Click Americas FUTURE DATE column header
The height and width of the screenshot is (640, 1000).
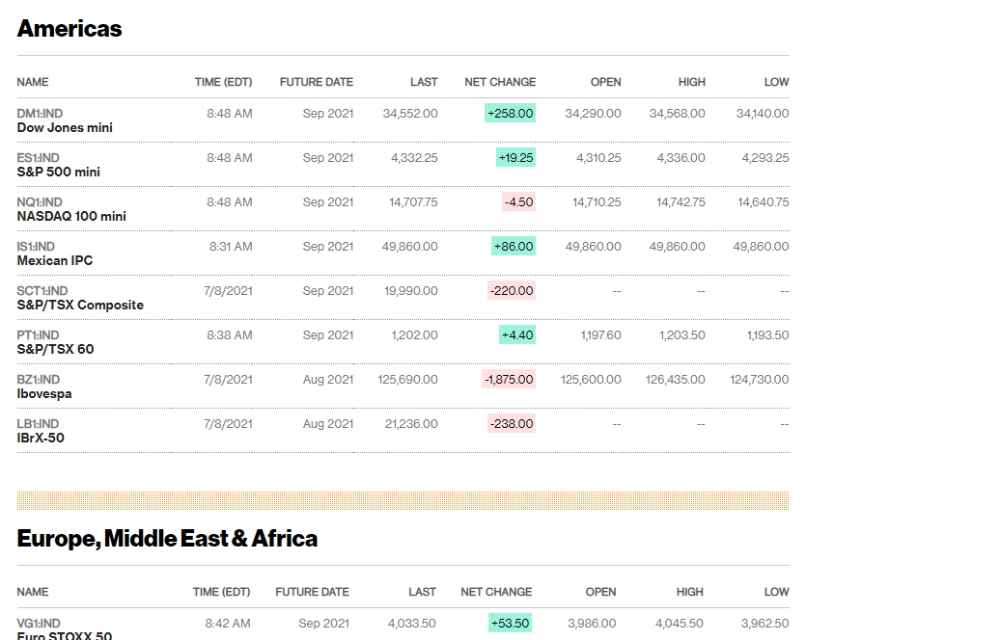coord(316,82)
